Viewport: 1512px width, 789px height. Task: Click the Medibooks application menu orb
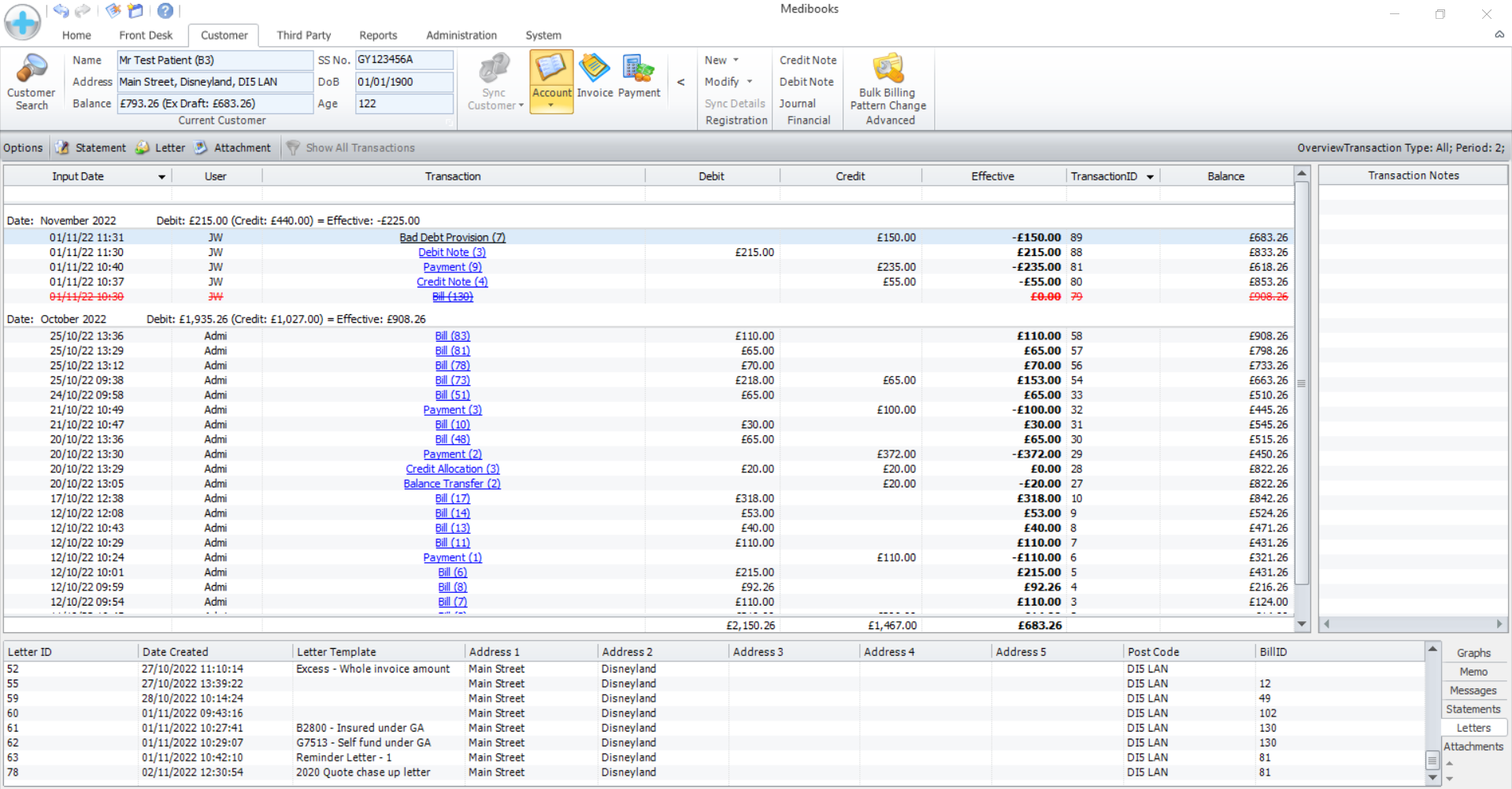point(23,22)
